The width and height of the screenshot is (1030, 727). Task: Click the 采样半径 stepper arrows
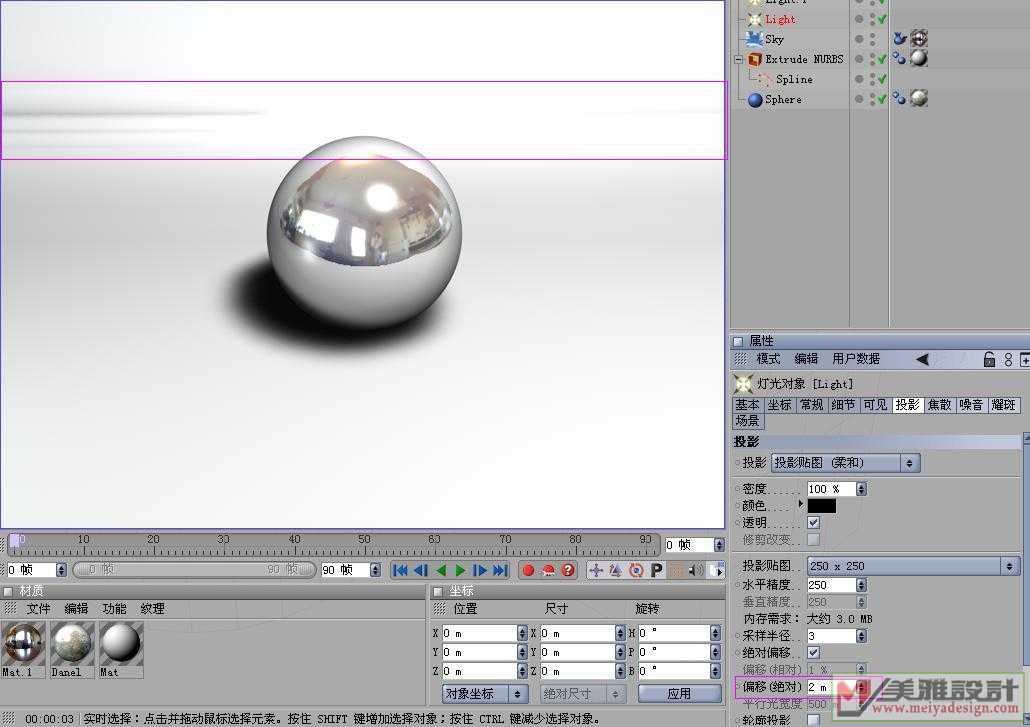click(x=861, y=636)
